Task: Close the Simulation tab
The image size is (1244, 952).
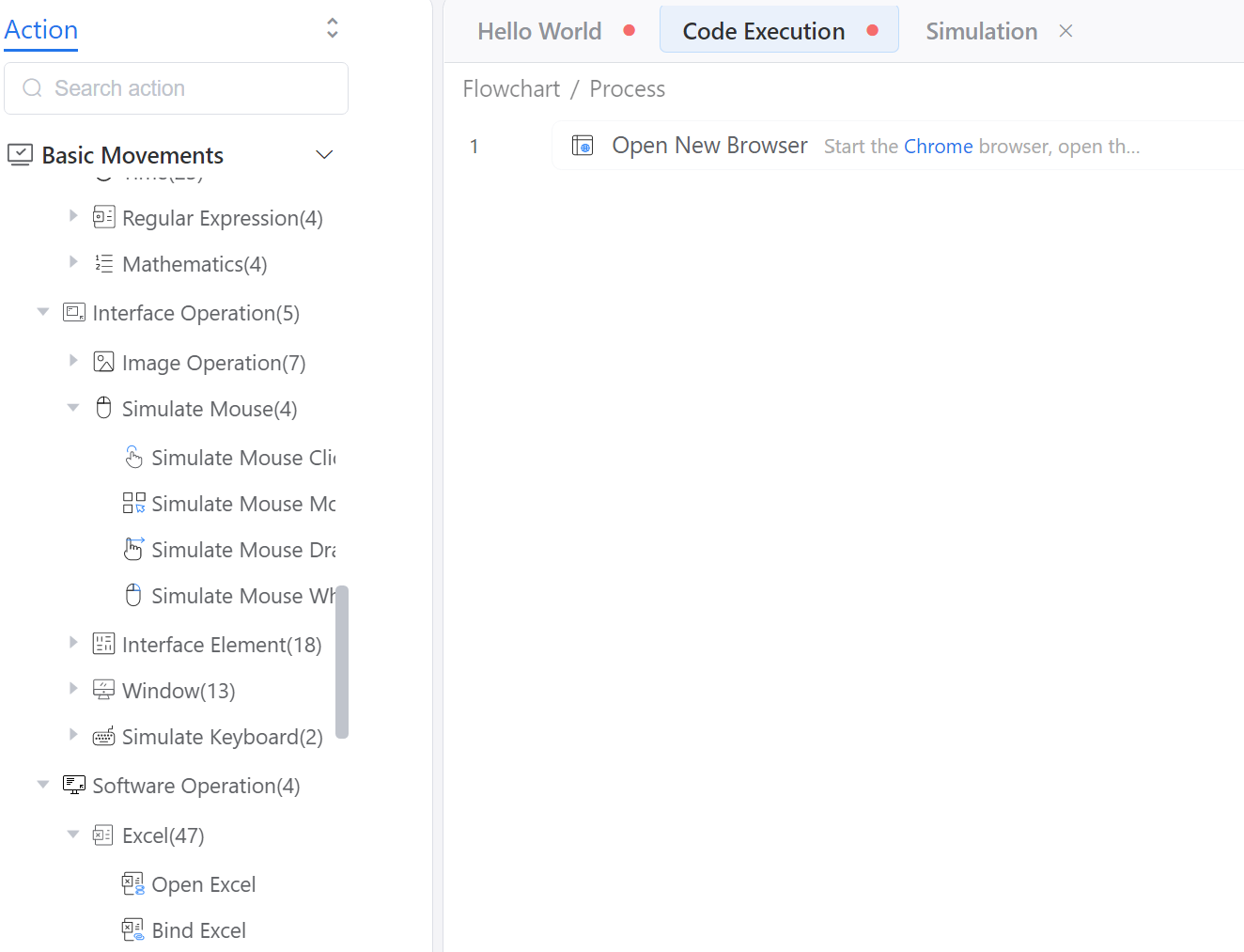Action: click(1065, 31)
